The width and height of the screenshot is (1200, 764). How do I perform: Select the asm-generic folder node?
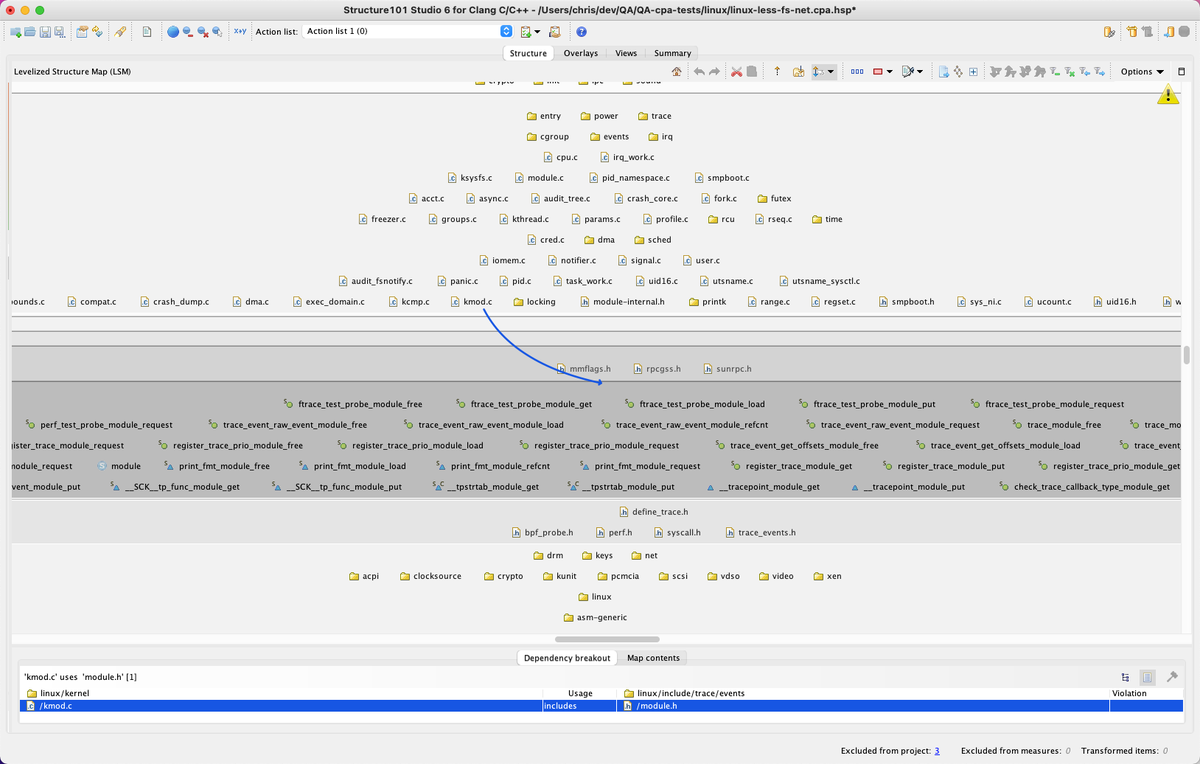click(x=595, y=617)
